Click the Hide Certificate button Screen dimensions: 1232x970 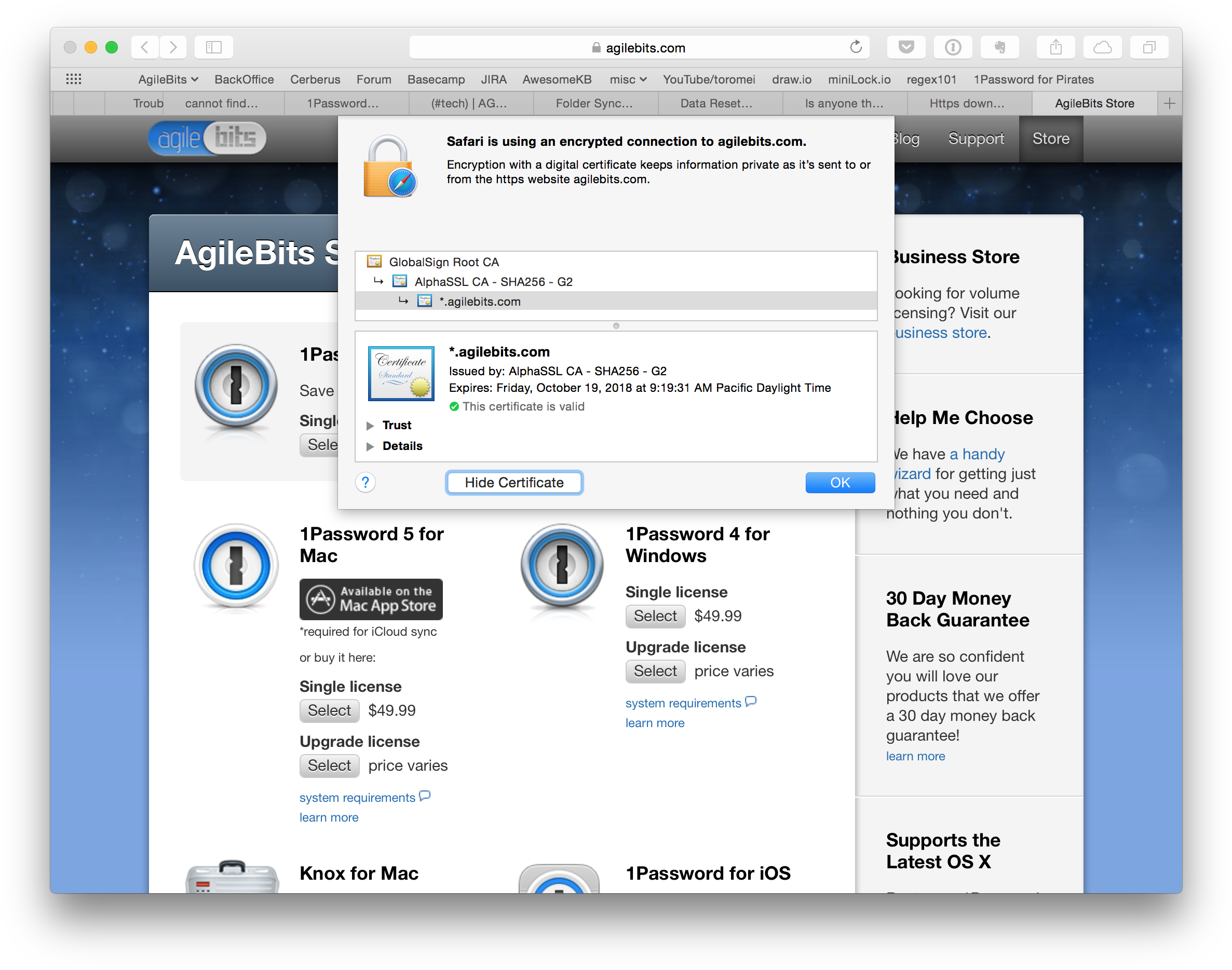[514, 483]
